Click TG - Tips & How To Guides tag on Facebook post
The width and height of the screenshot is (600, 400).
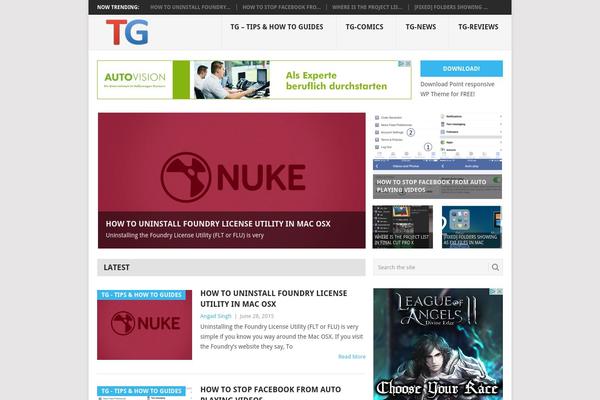point(141,391)
